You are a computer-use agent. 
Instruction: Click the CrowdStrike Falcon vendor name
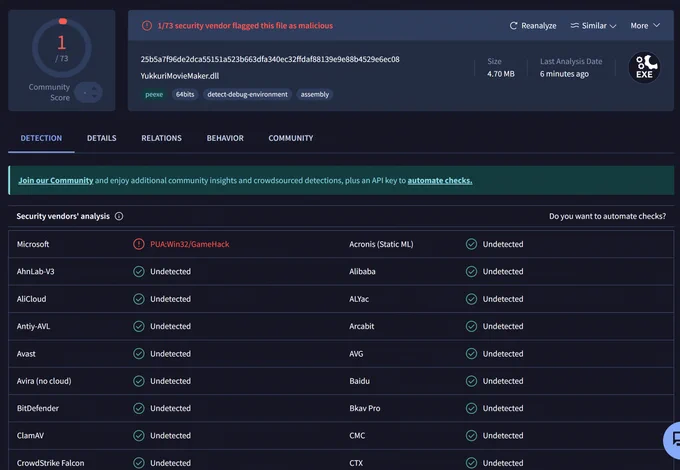50,463
